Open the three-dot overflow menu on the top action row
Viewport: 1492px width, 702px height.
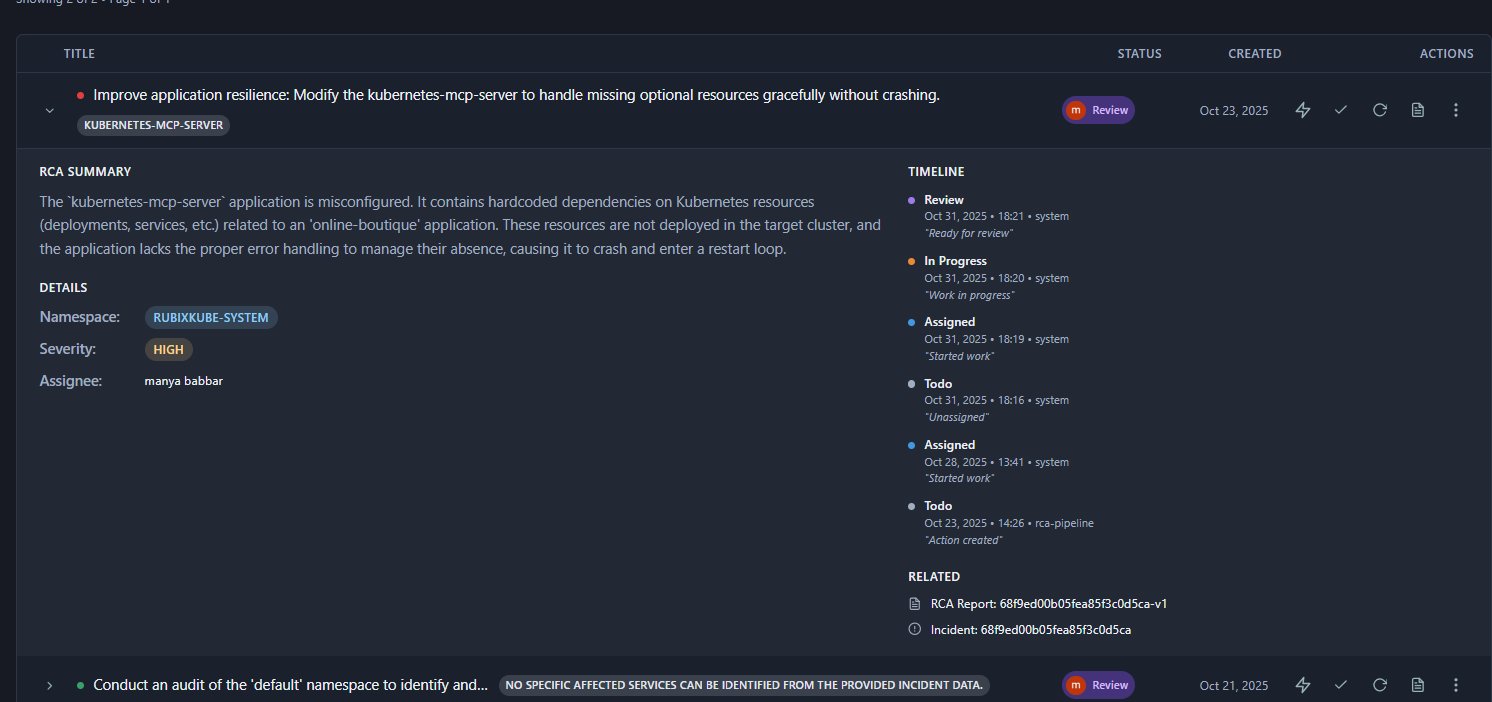tap(1455, 110)
